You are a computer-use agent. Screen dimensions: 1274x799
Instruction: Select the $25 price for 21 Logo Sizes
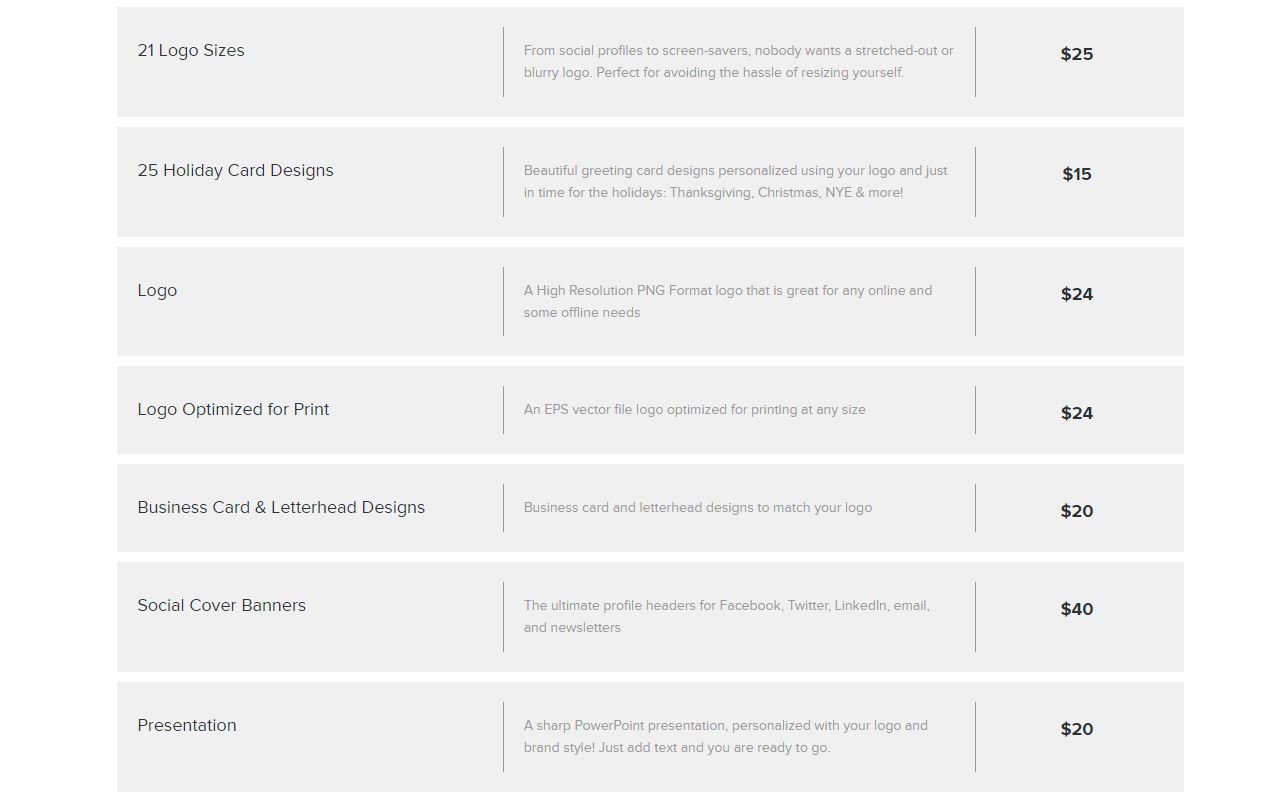click(1076, 55)
